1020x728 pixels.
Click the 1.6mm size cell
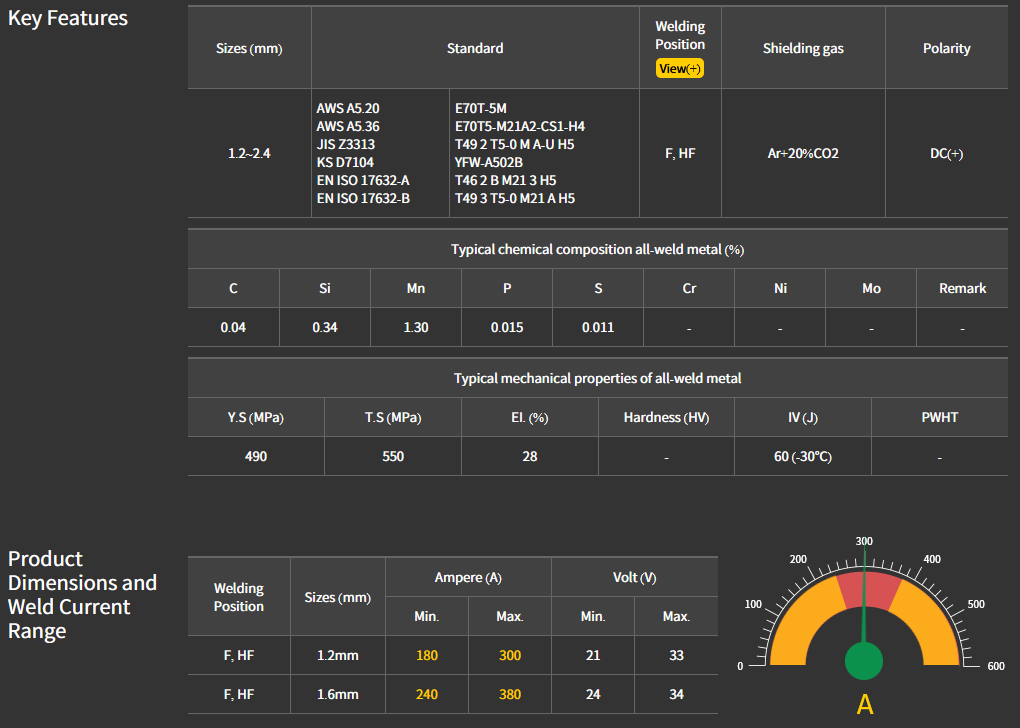click(337, 694)
